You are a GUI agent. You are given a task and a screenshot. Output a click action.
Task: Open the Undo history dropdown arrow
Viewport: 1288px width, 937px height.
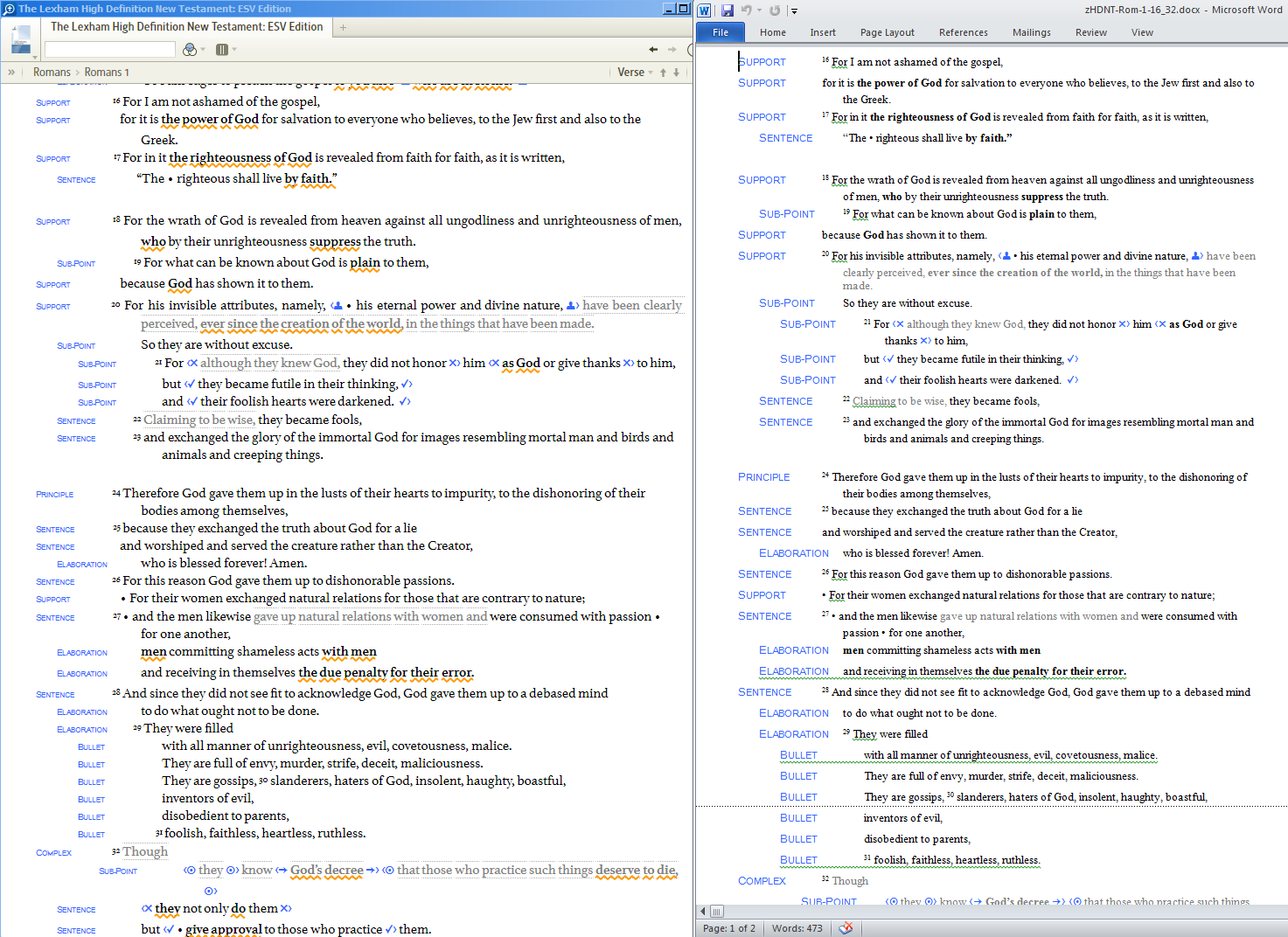click(758, 10)
